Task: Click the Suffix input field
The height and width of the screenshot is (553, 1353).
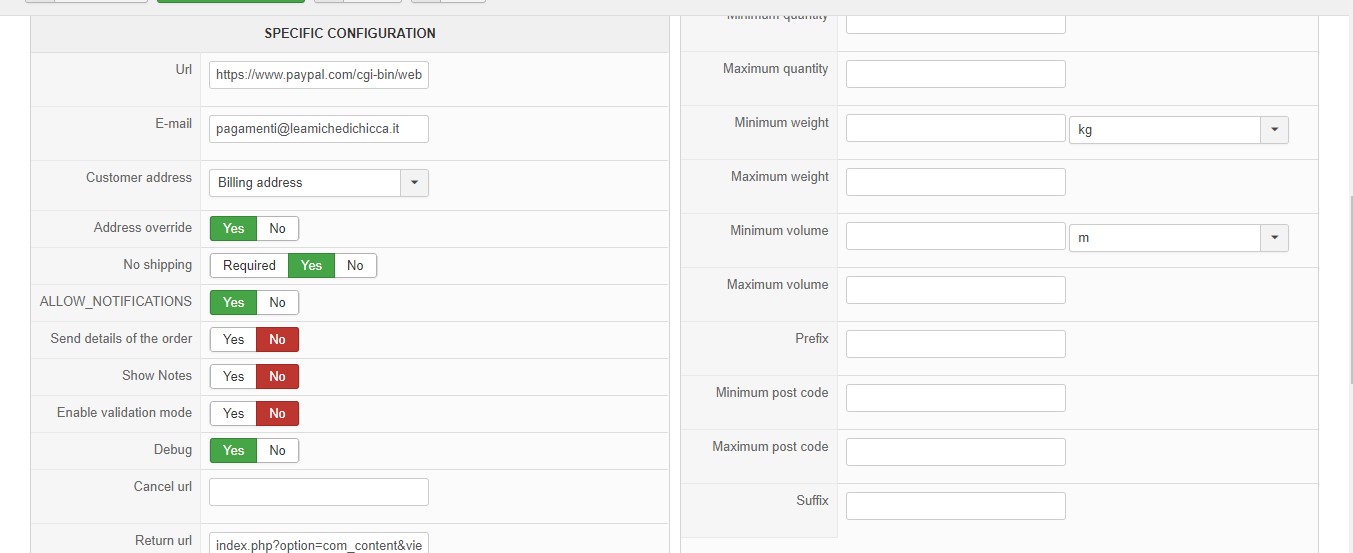Action: click(x=955, y=506)
